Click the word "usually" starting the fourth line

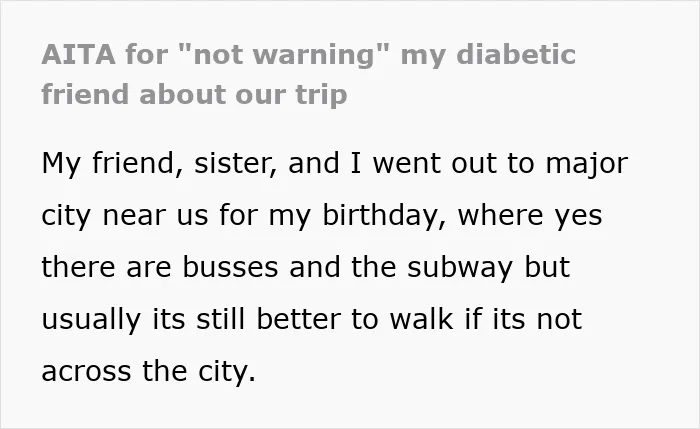click(91, 320)
